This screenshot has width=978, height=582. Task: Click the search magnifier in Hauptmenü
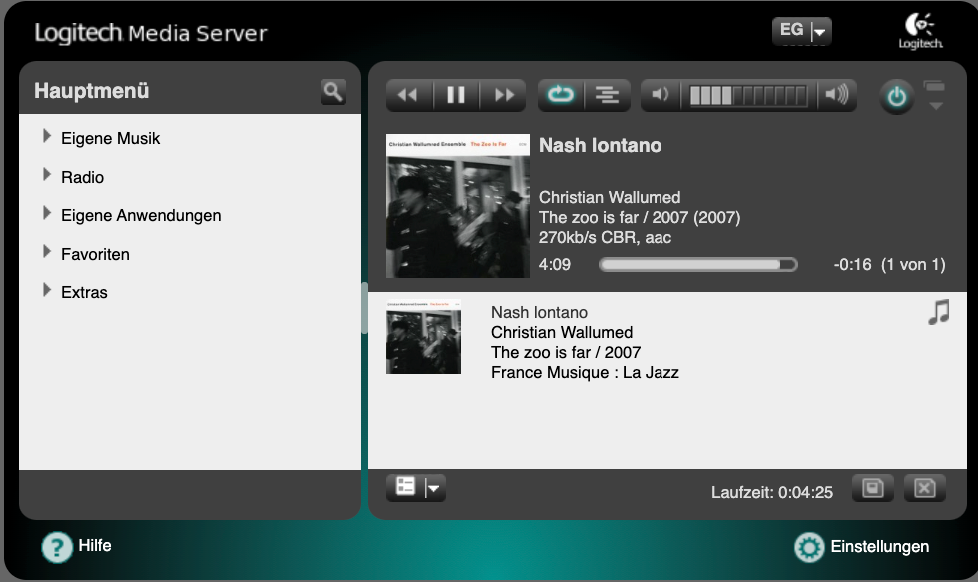[333, 92]
